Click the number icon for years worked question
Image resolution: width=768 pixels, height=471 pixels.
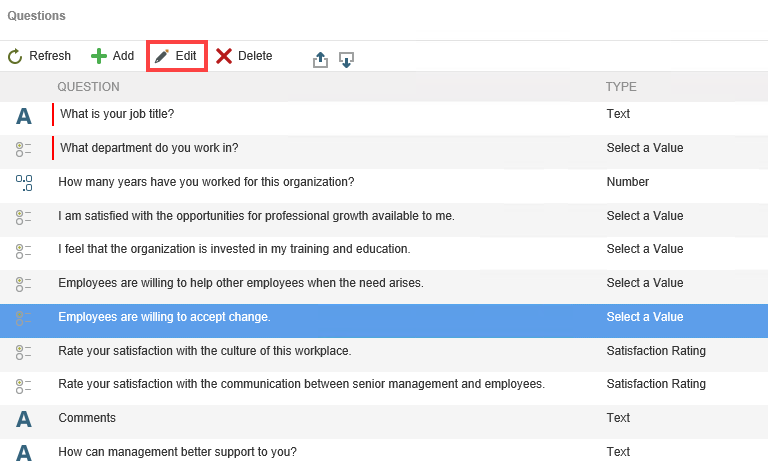coord(24,183)
